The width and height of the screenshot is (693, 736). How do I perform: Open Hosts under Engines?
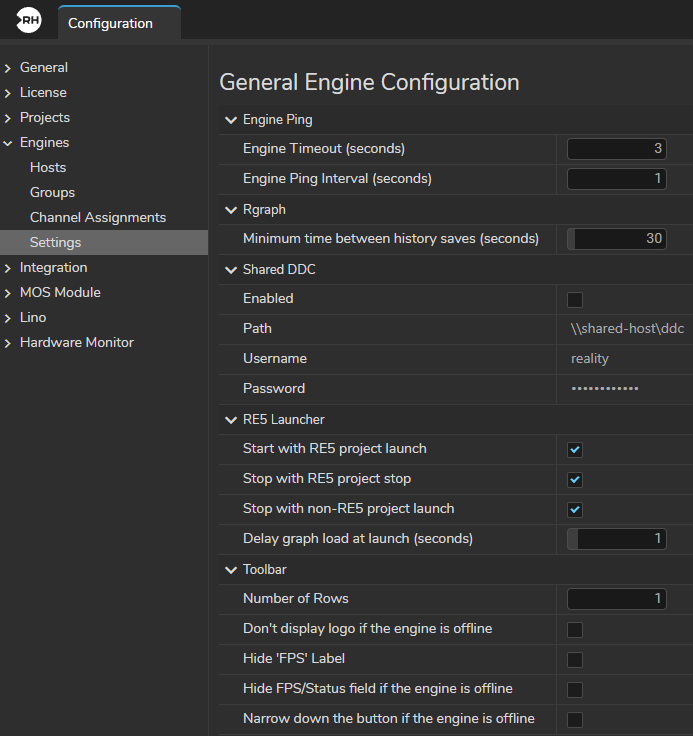[48, 167]
